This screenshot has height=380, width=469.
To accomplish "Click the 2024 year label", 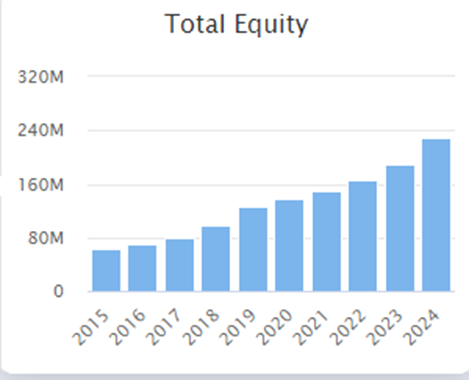I will tap(420, 328).
